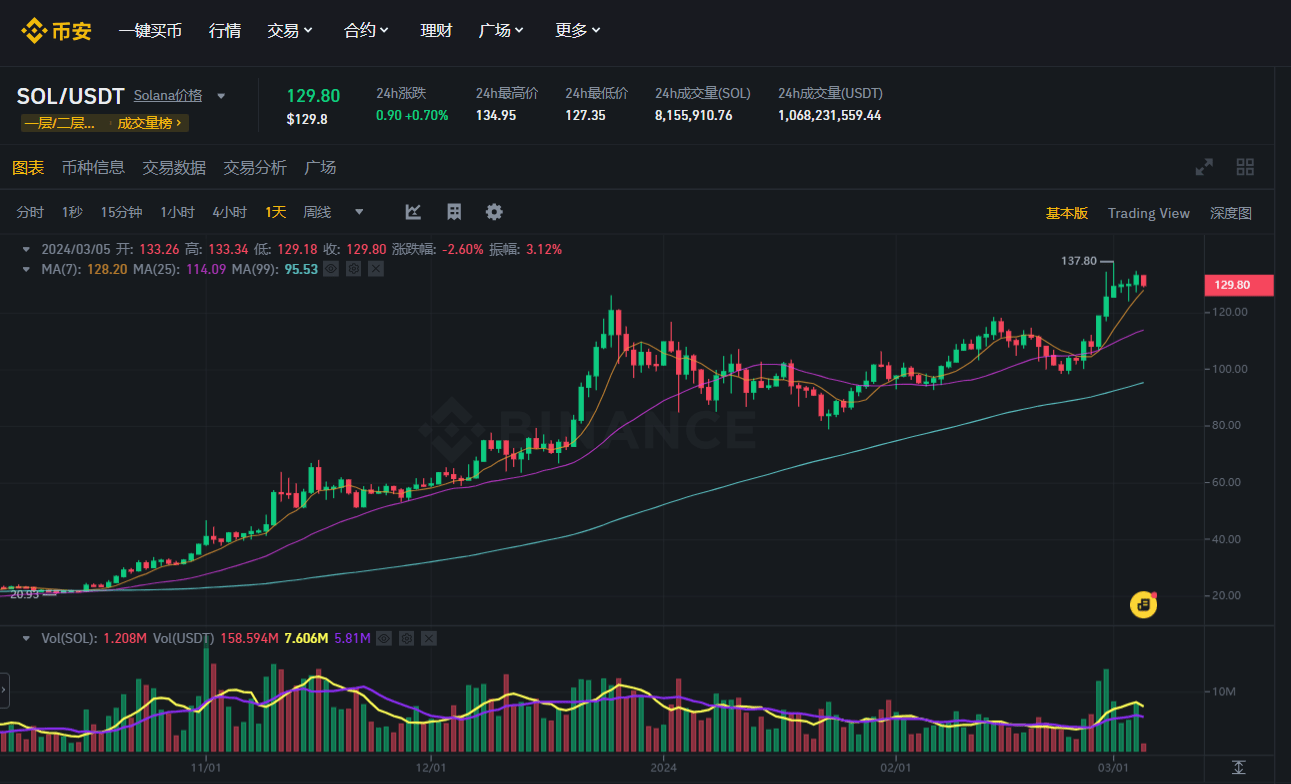Open the 一键买币 menu item
Viewport: 1291px width, 784px height.
click(x=150, y=30)
